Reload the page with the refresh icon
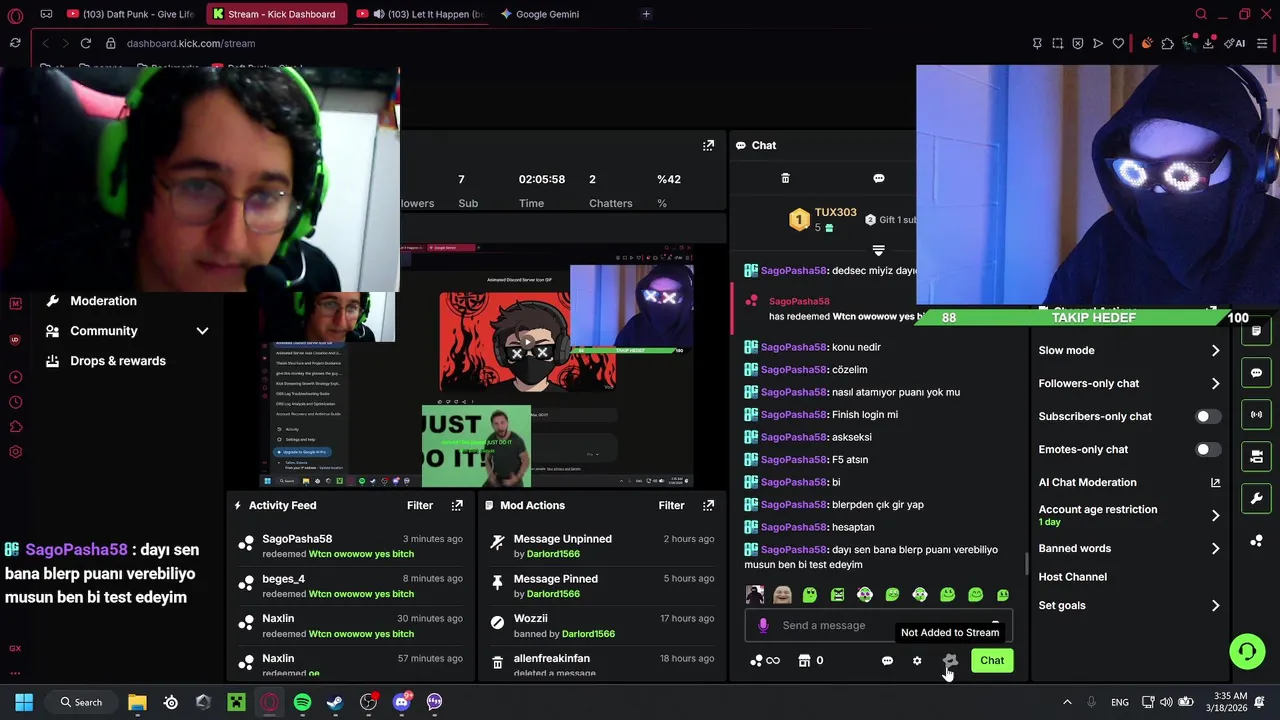The height and width of the screenshot is (720, 1280). pyautogui.click(x=85, y=43)
